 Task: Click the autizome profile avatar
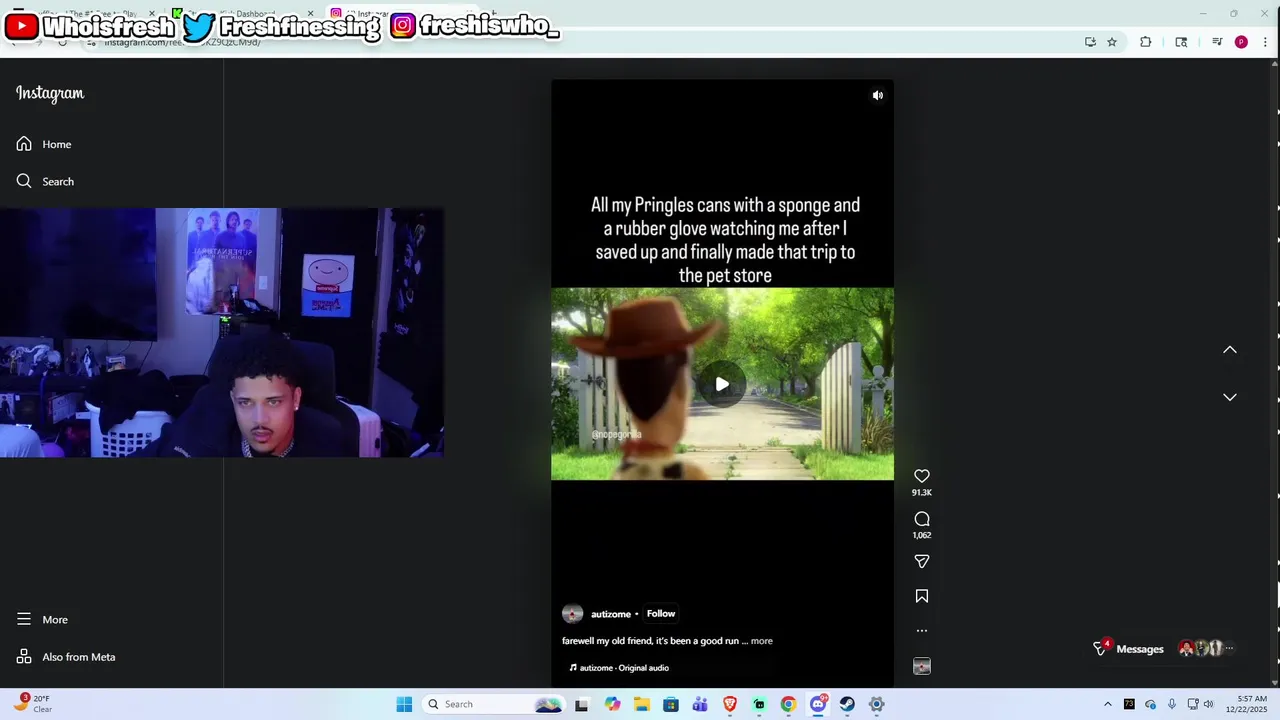point(573,614)
